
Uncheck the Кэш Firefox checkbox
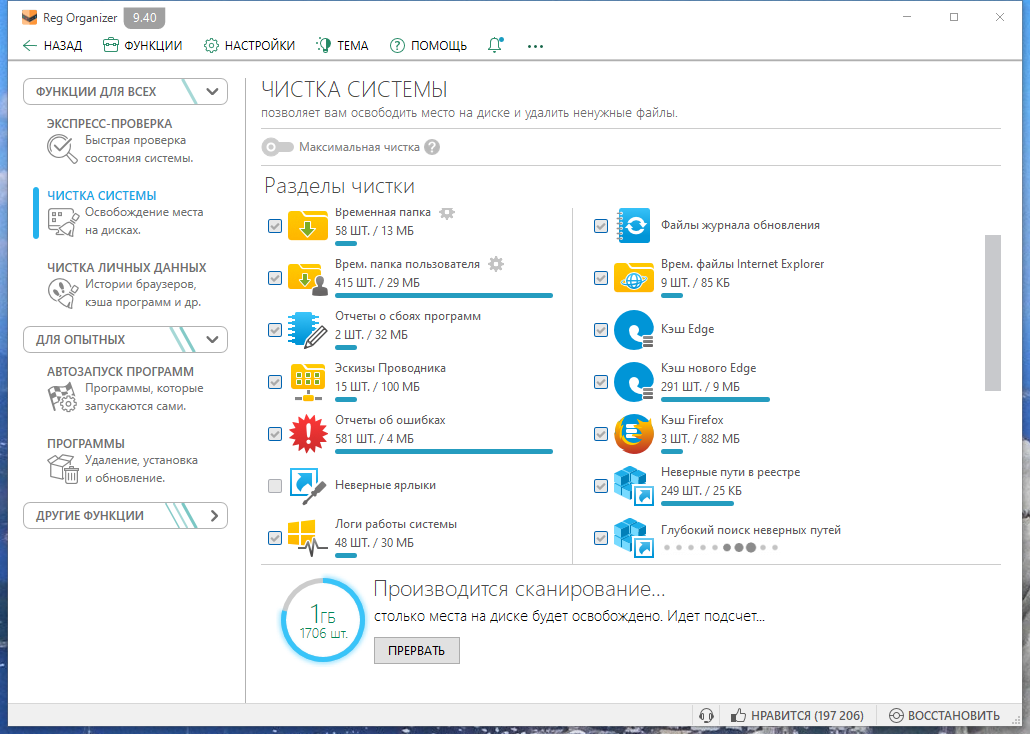(601, 434)
